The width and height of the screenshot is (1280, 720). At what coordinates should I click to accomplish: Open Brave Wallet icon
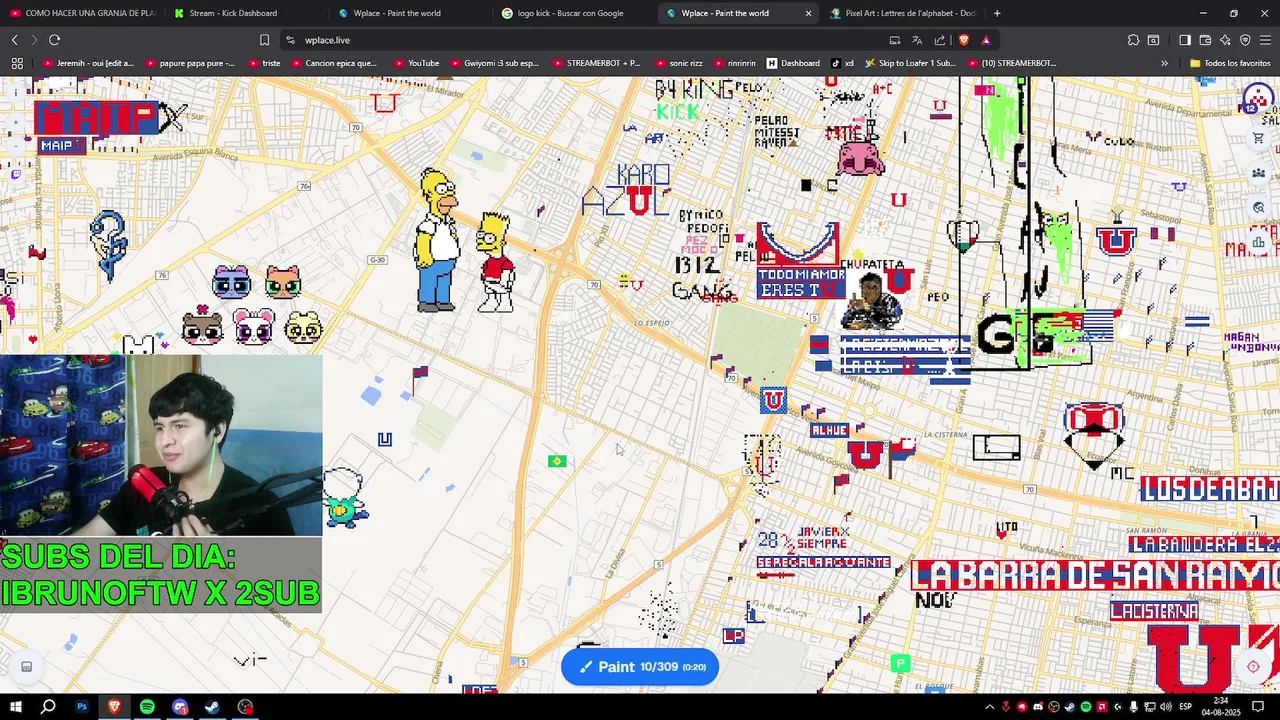coord(1205,40)
